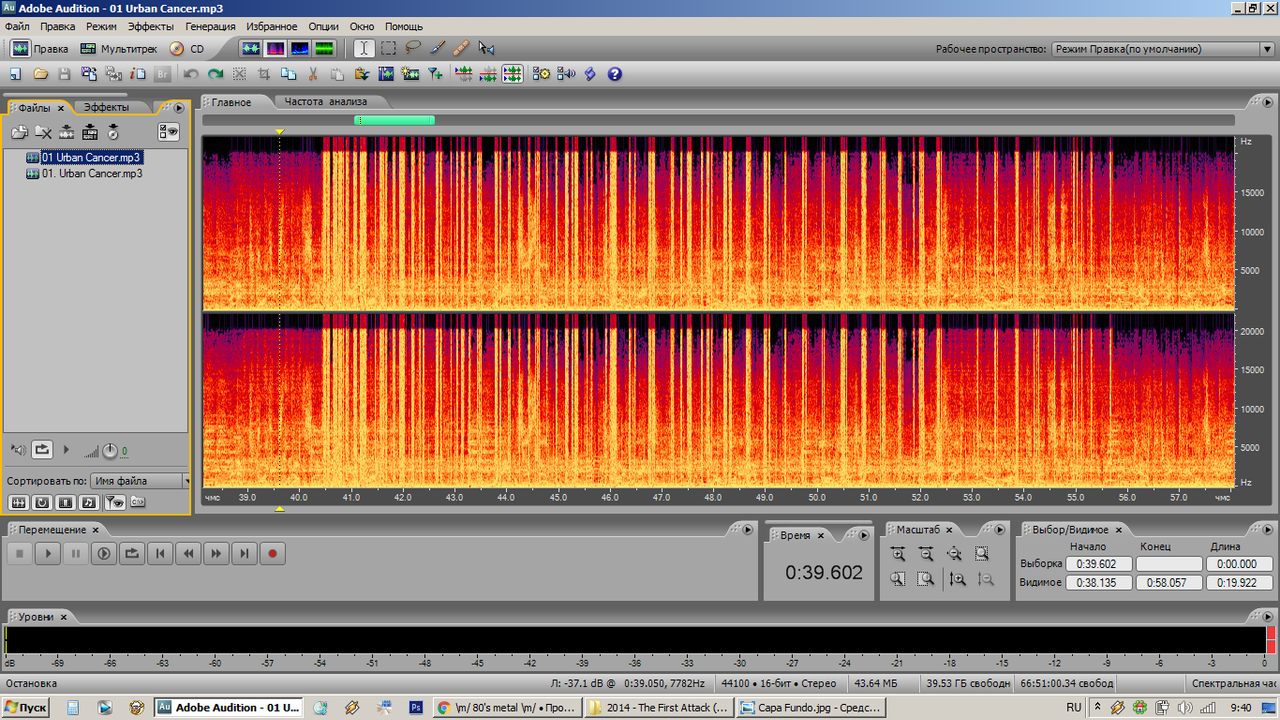This screenshot has width=1280, height=720.
Task: Open the Перемещение panel options menu
Action: 746,529
